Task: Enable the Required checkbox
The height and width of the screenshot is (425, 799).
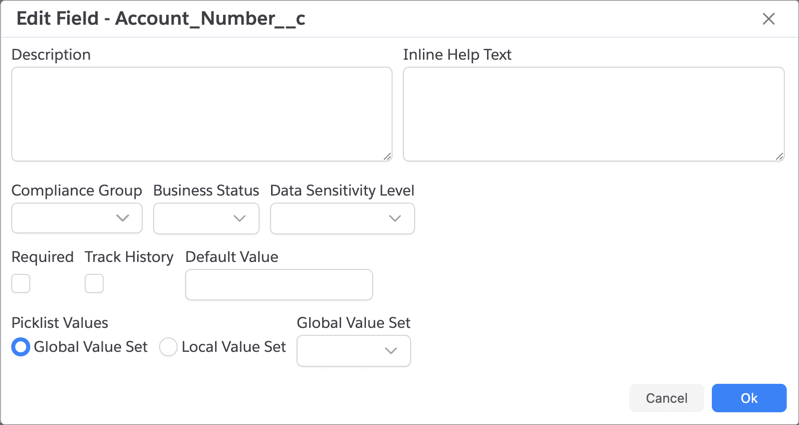Action: [21, 284]
